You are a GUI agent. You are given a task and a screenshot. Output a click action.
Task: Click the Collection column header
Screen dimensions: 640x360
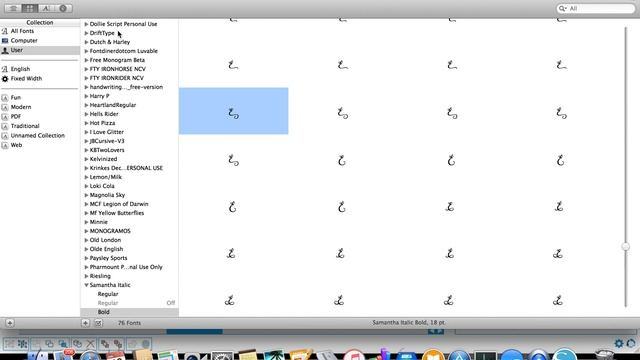[40, 22]
